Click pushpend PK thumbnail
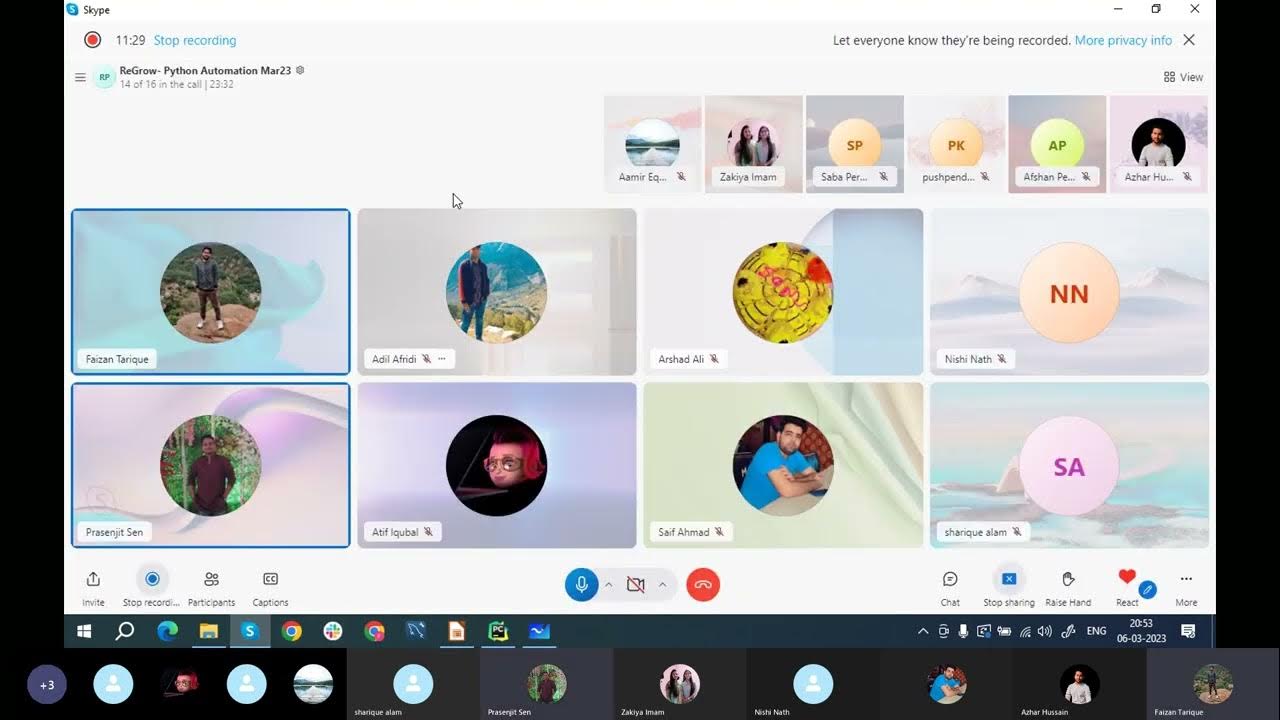Viewport: 1280px width, 720px height. 956,144
